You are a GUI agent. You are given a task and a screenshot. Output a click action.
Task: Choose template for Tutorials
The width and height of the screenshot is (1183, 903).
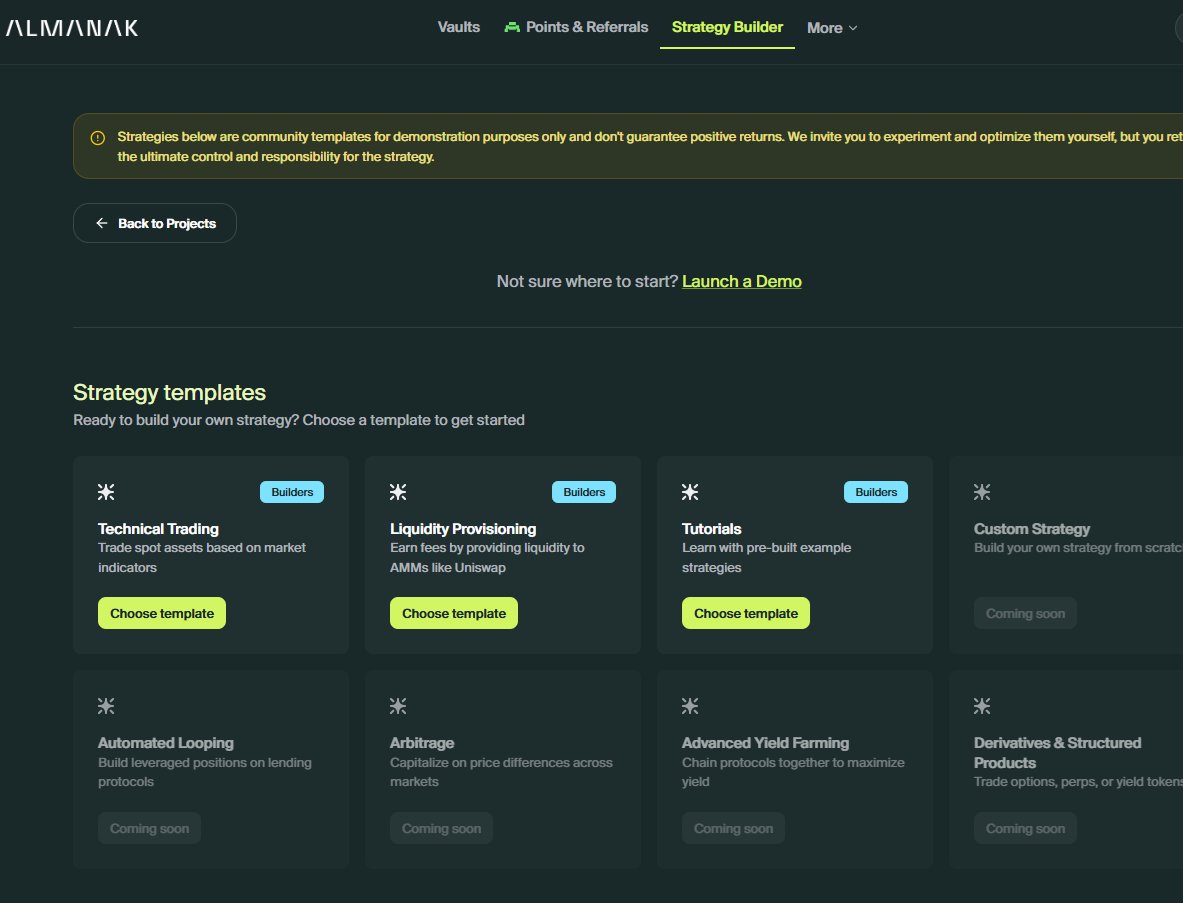[x=745, y=613]
